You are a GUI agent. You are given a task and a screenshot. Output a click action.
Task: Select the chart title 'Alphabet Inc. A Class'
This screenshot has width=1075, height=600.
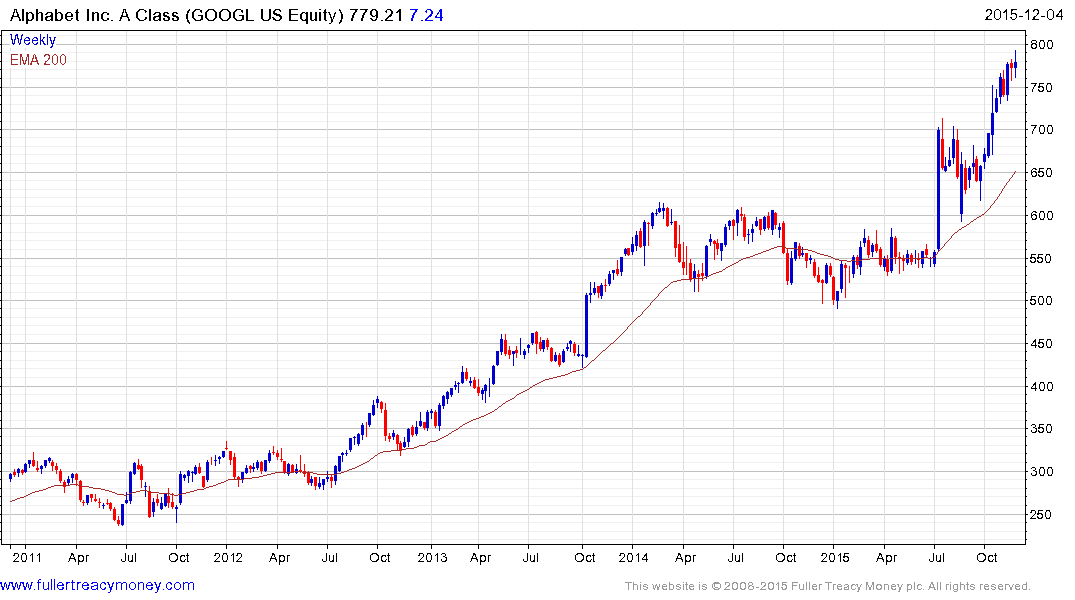pyautogui.click(x=95, y=14)
